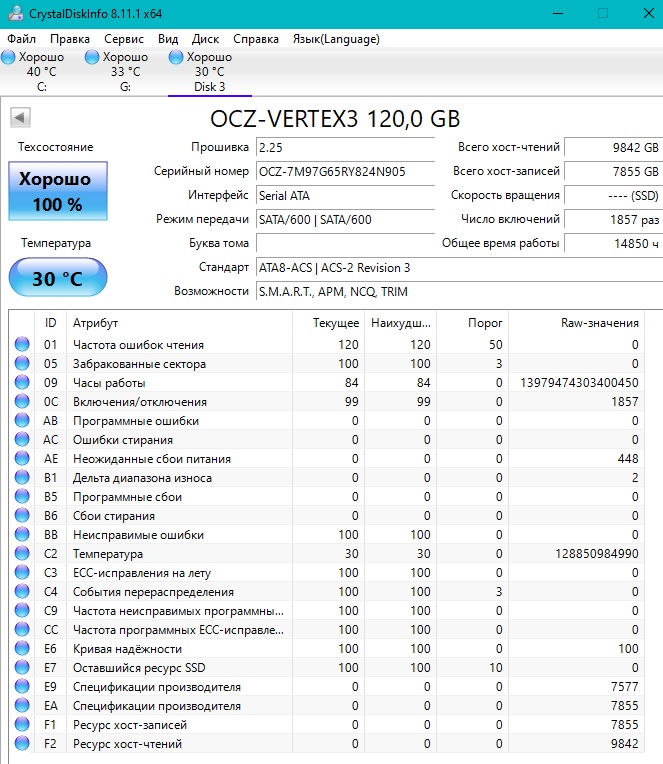Image resolution: width=663 pixels, height=764 pixels.
Task: Open the Правка menu
Action: coord(70,39)
